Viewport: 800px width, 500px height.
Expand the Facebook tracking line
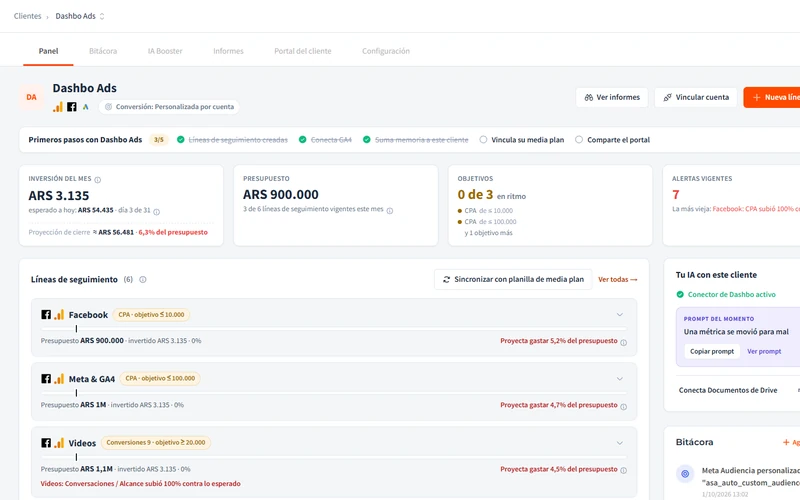coord(620,315)
